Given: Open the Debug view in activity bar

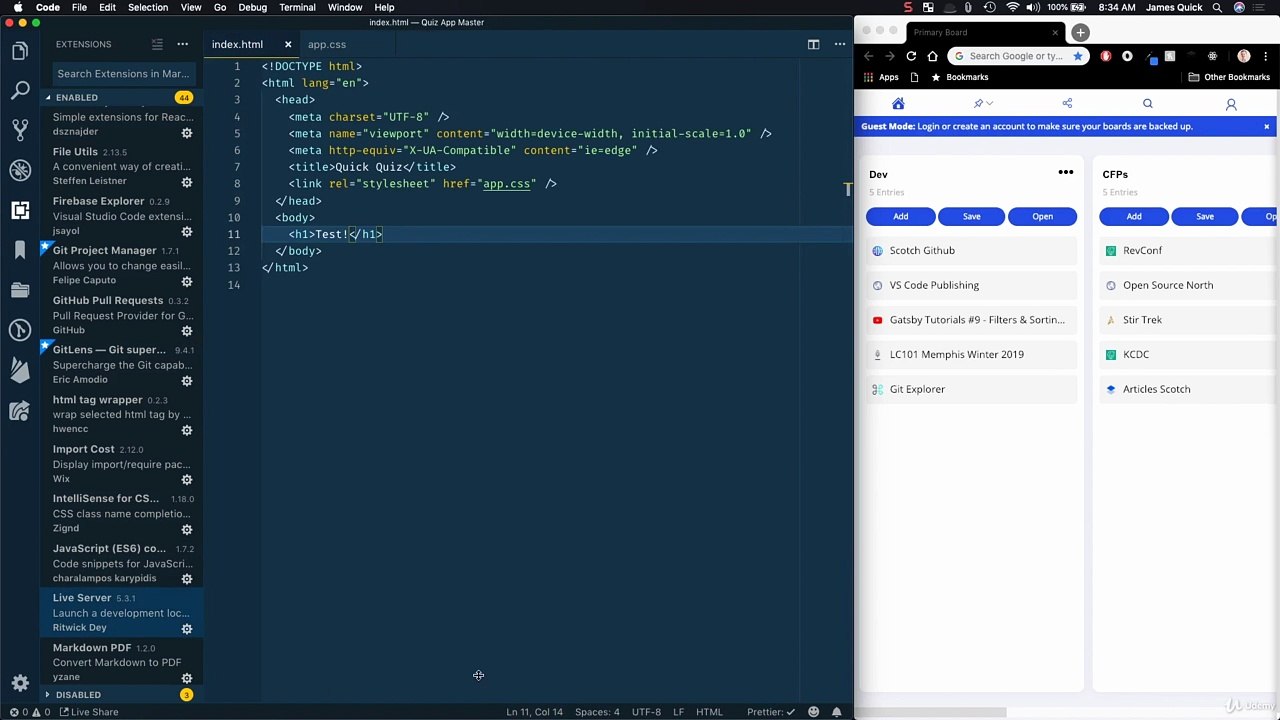Looking at the screenshot, I should [x=20, y=170].
